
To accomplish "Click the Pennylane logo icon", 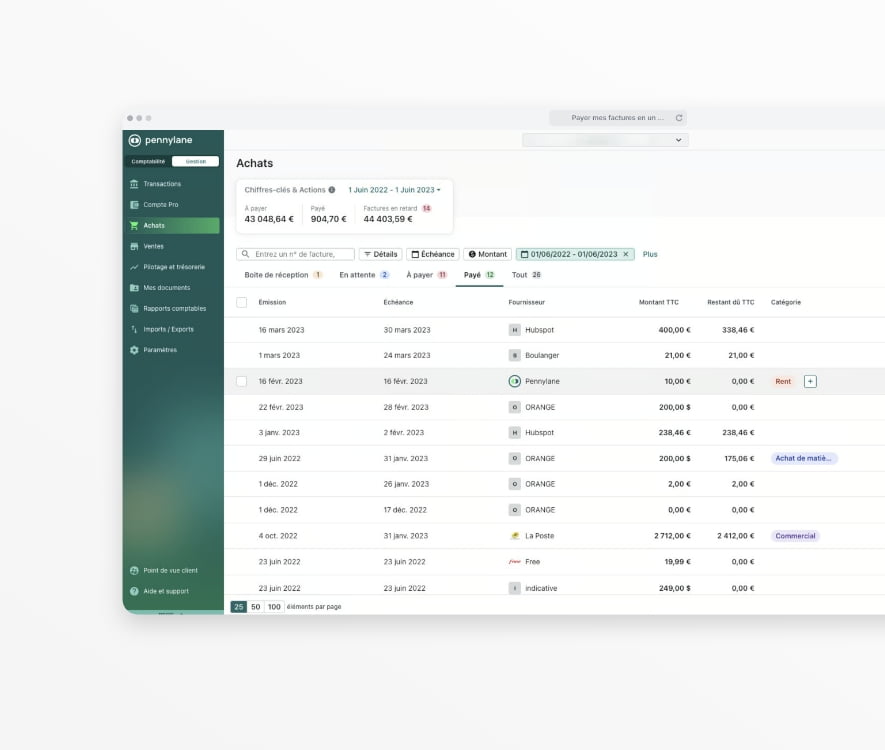I will click(x=134, y=140).
